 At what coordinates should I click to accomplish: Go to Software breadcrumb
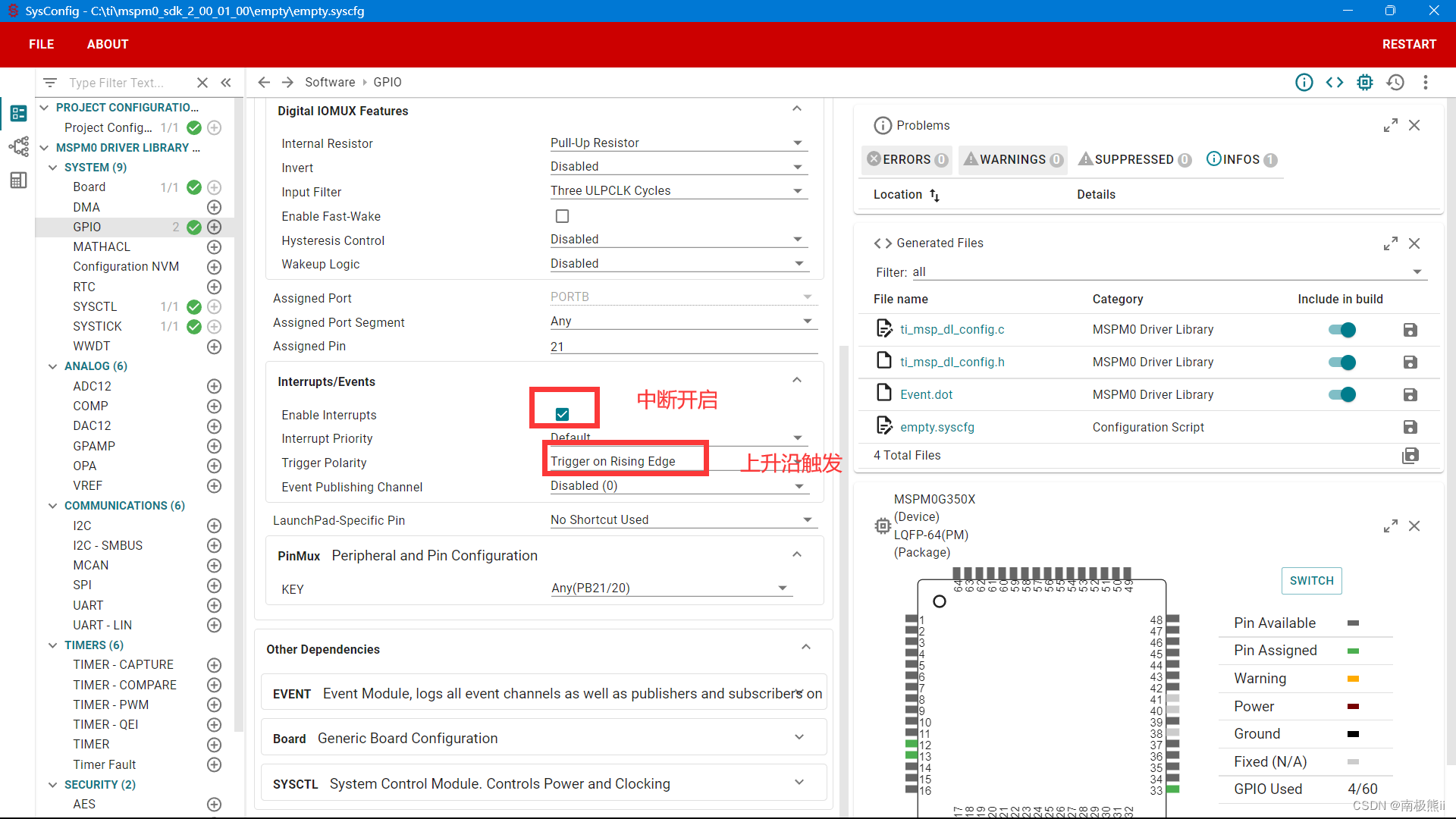(330, 82)
